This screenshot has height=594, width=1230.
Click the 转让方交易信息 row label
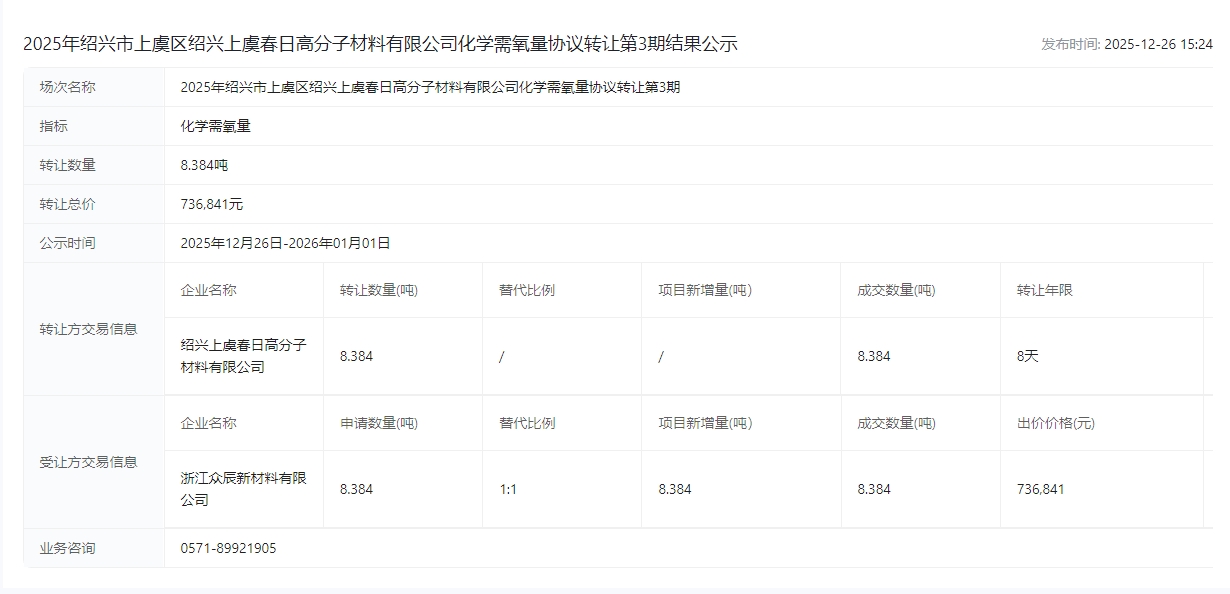pyautogui.click(x=88, y=329)
